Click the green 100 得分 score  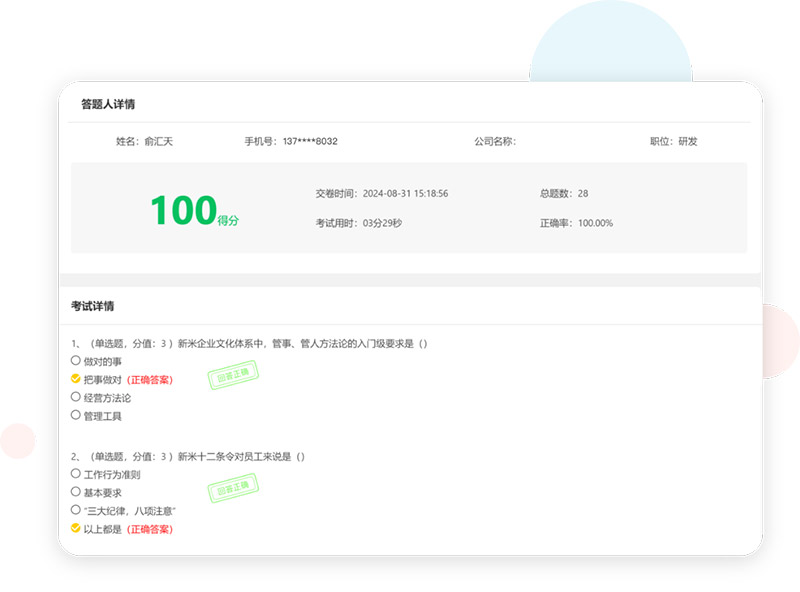(194, 211)
